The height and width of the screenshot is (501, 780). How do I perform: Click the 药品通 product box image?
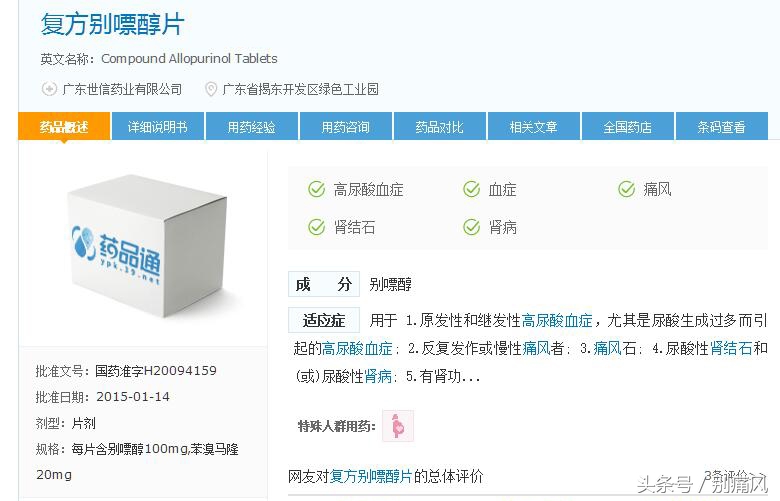click(147, 245)
